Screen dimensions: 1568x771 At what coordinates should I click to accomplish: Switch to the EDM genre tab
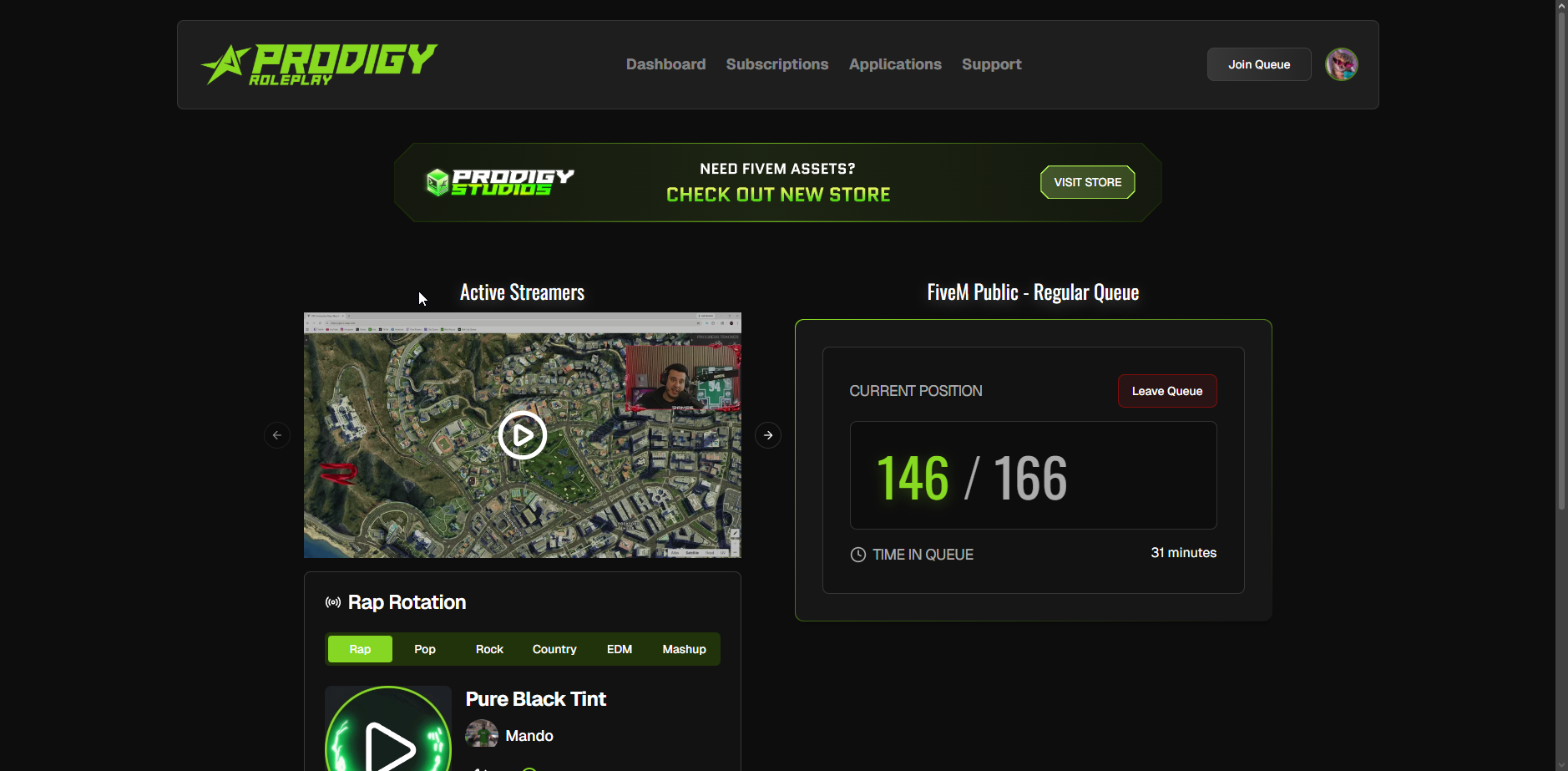coord(620,649)
